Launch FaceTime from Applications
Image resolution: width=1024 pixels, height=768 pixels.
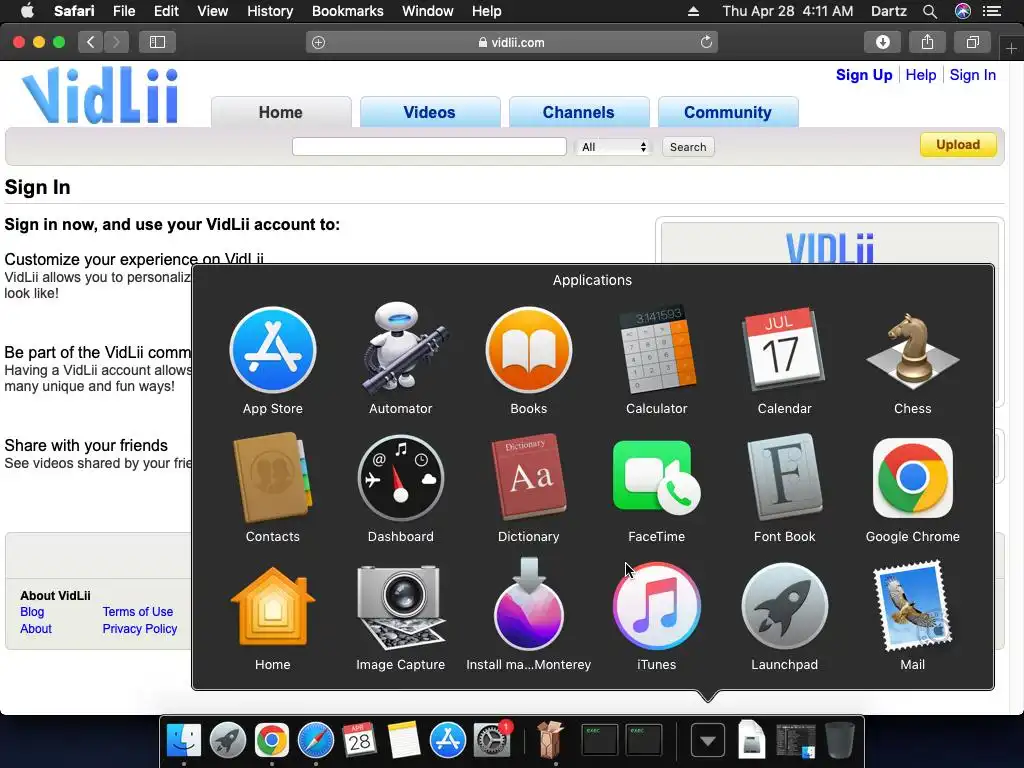click(656, 477)
